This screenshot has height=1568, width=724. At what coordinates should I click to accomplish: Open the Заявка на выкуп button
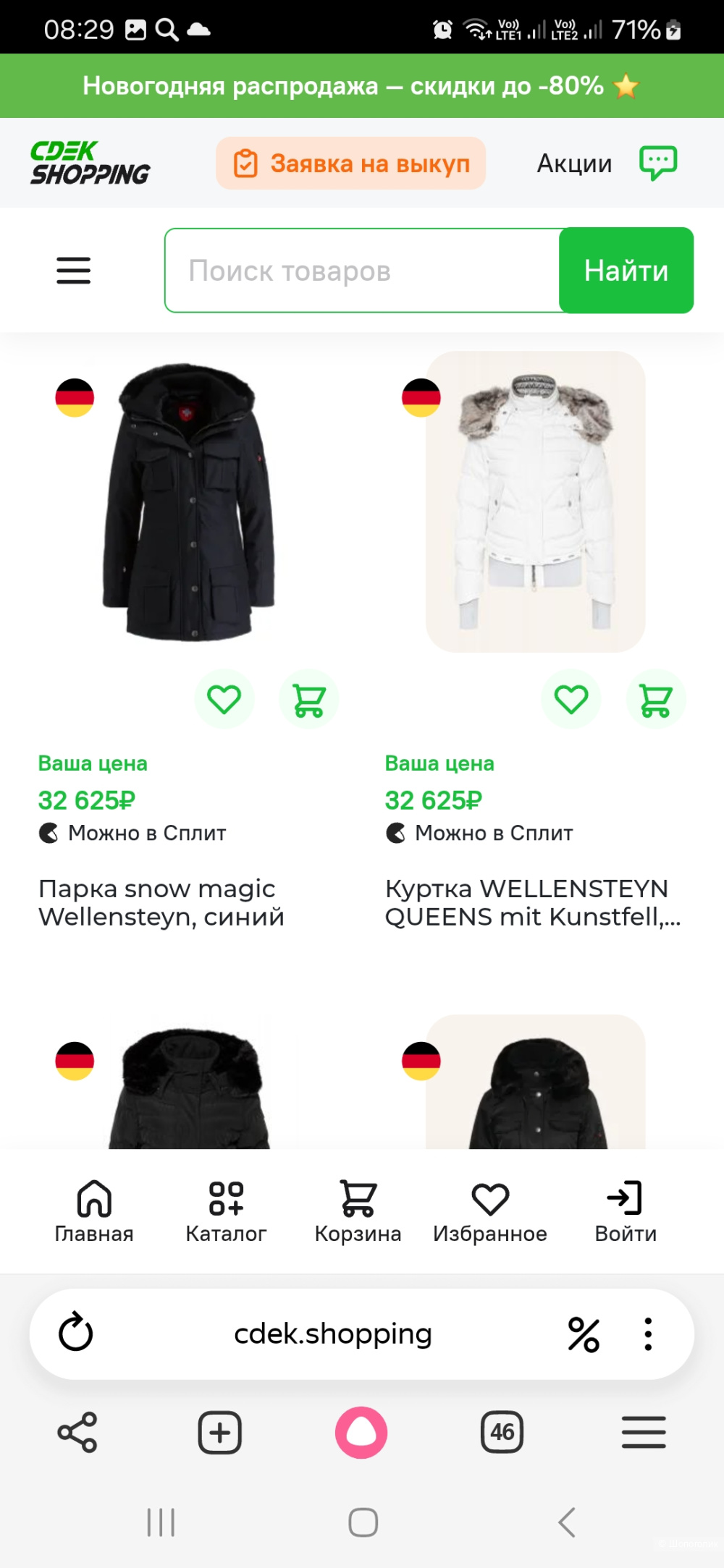click(x=351, y=164)
